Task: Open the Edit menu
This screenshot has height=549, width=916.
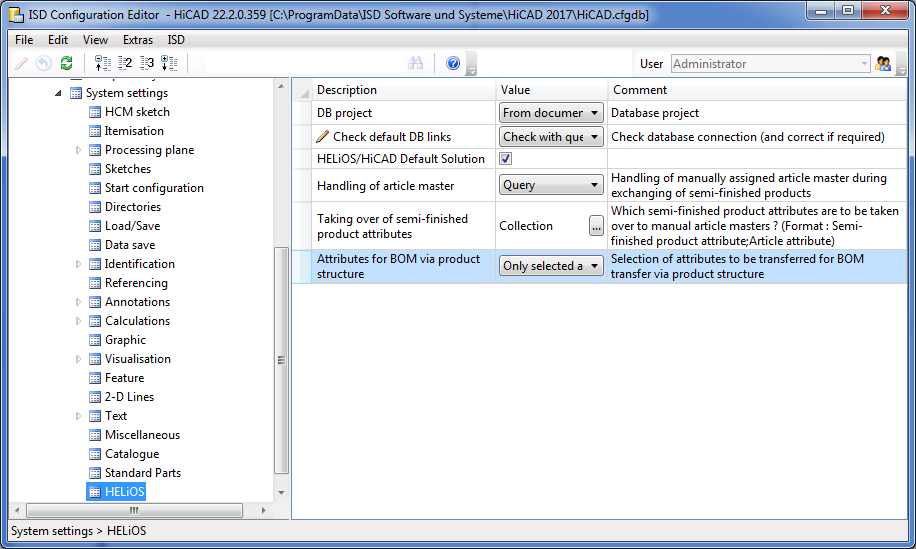Action: coord(58,40)
